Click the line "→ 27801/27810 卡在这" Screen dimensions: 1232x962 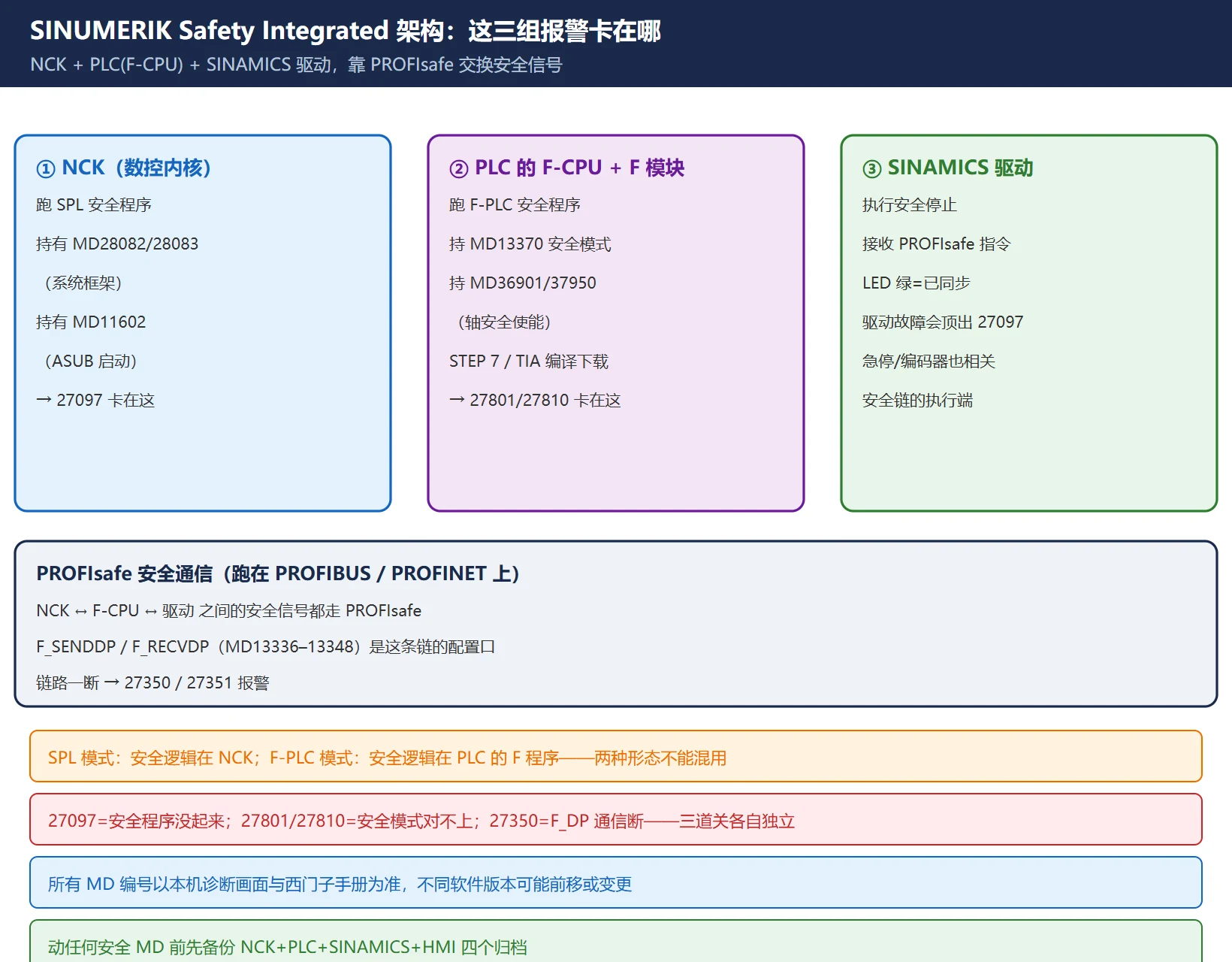(x=535, y=401)
